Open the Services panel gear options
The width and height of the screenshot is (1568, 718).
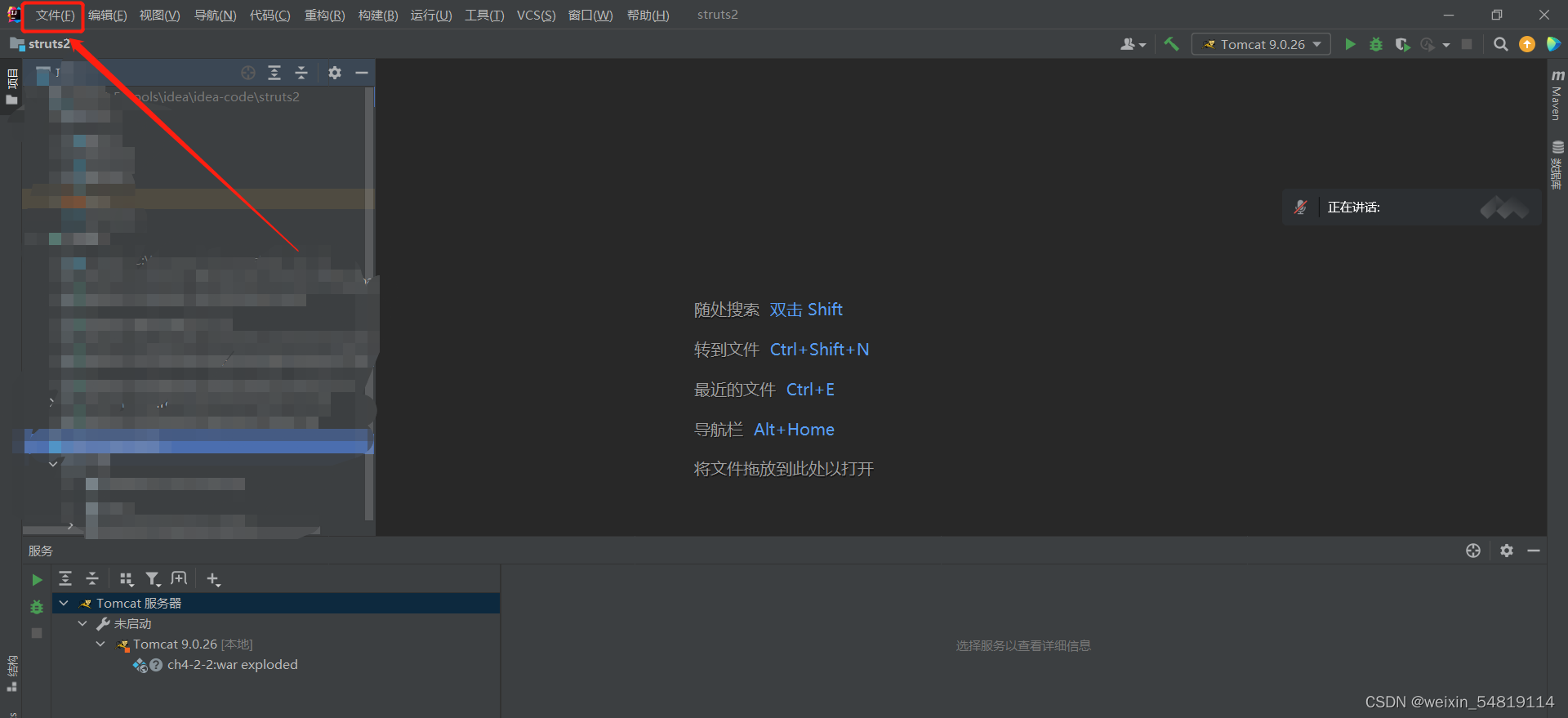tap(1507, 551)
